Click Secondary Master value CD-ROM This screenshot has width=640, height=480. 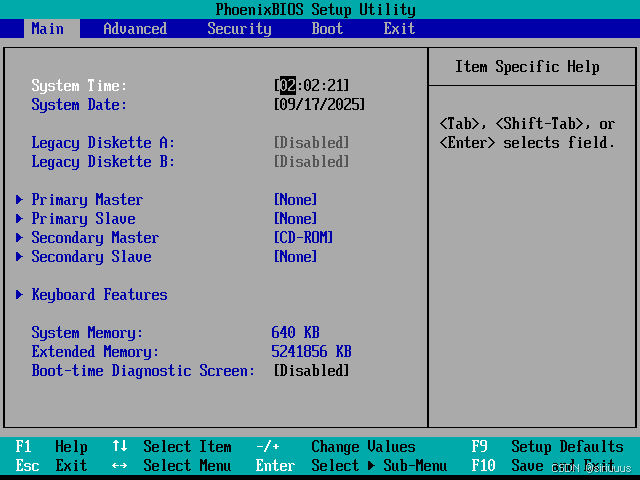pyautogui.click(x=303, y=238)
